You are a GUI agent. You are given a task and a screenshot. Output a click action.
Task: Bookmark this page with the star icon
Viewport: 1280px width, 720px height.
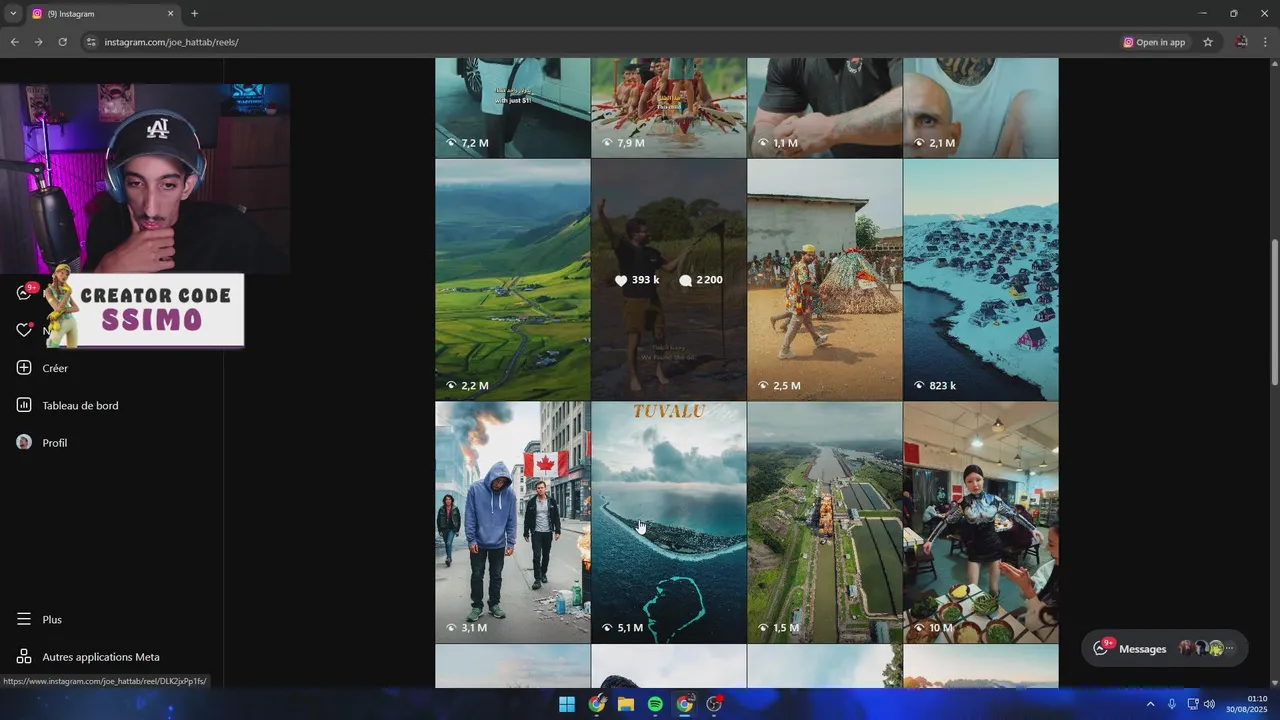1208,42
